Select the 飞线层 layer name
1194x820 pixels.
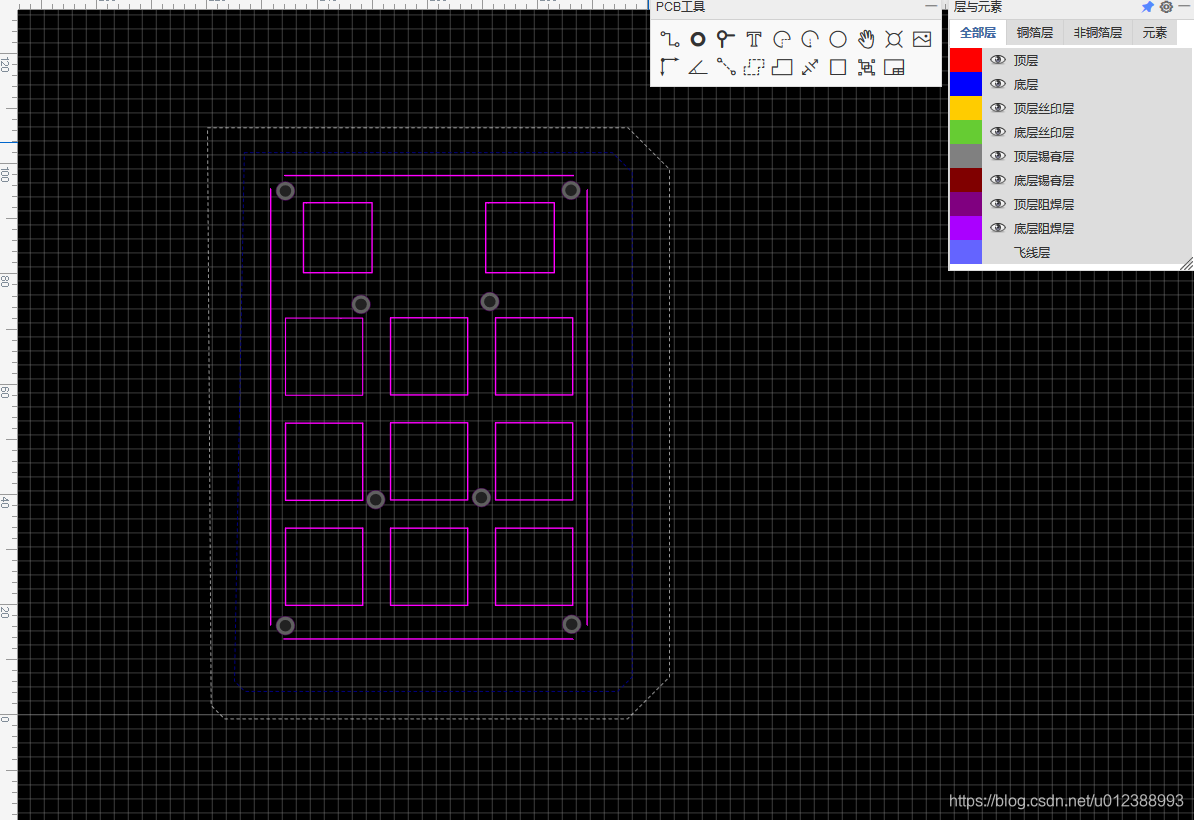coord(1032,253)
